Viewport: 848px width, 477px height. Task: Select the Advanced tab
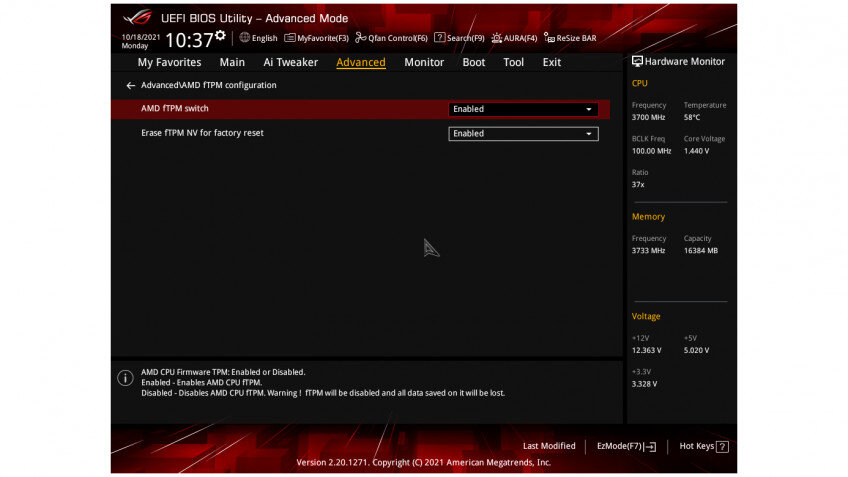(361, 62)
